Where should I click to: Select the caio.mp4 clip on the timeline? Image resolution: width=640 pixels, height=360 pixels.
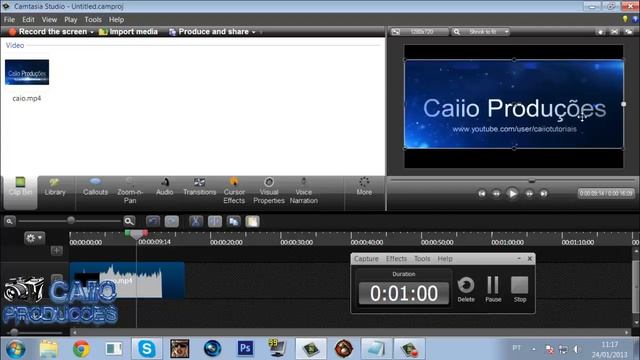127,280
